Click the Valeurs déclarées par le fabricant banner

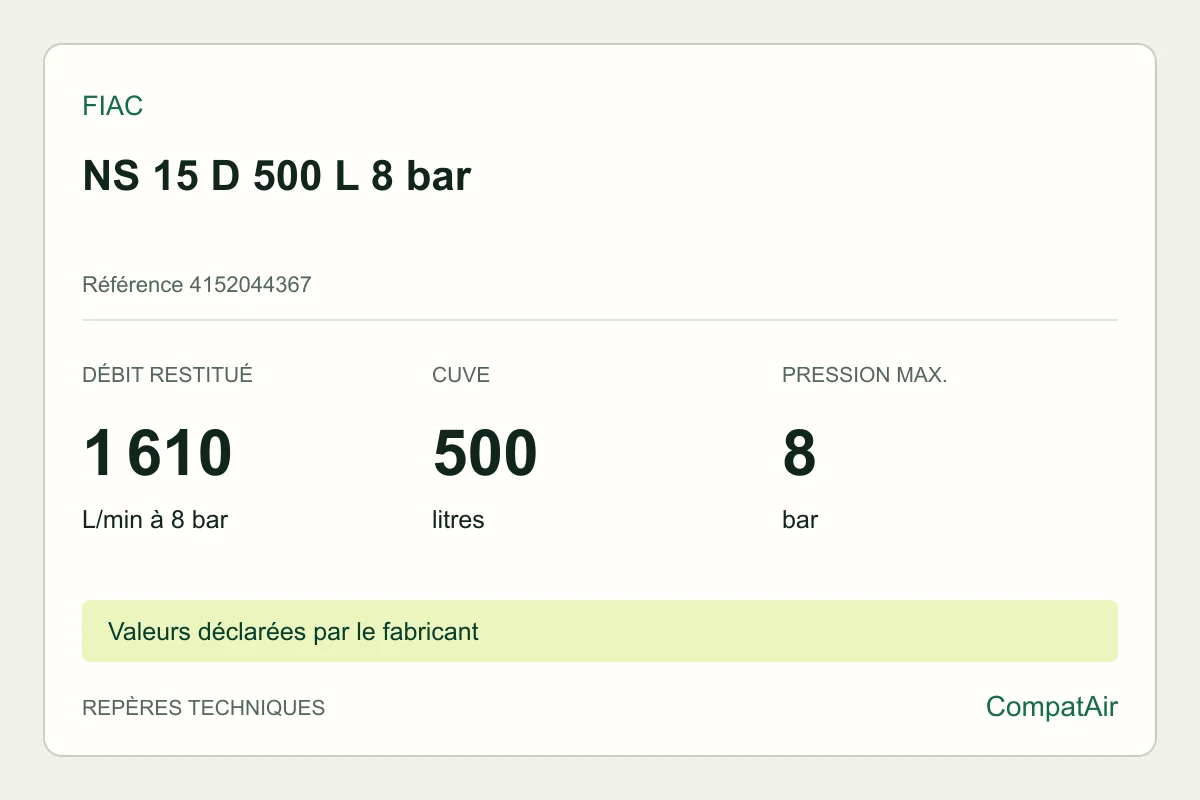pyautogui.click(x=599, y=631)
